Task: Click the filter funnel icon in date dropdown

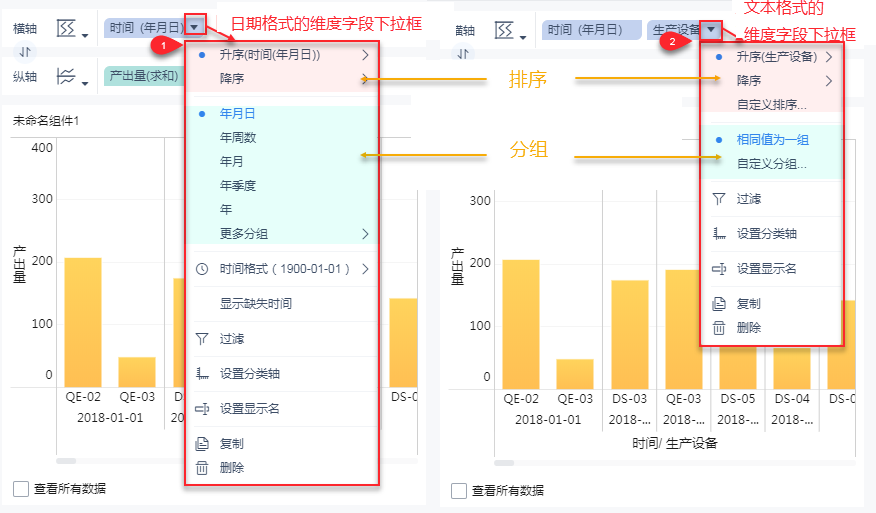Action: click(x=202, y=339)
